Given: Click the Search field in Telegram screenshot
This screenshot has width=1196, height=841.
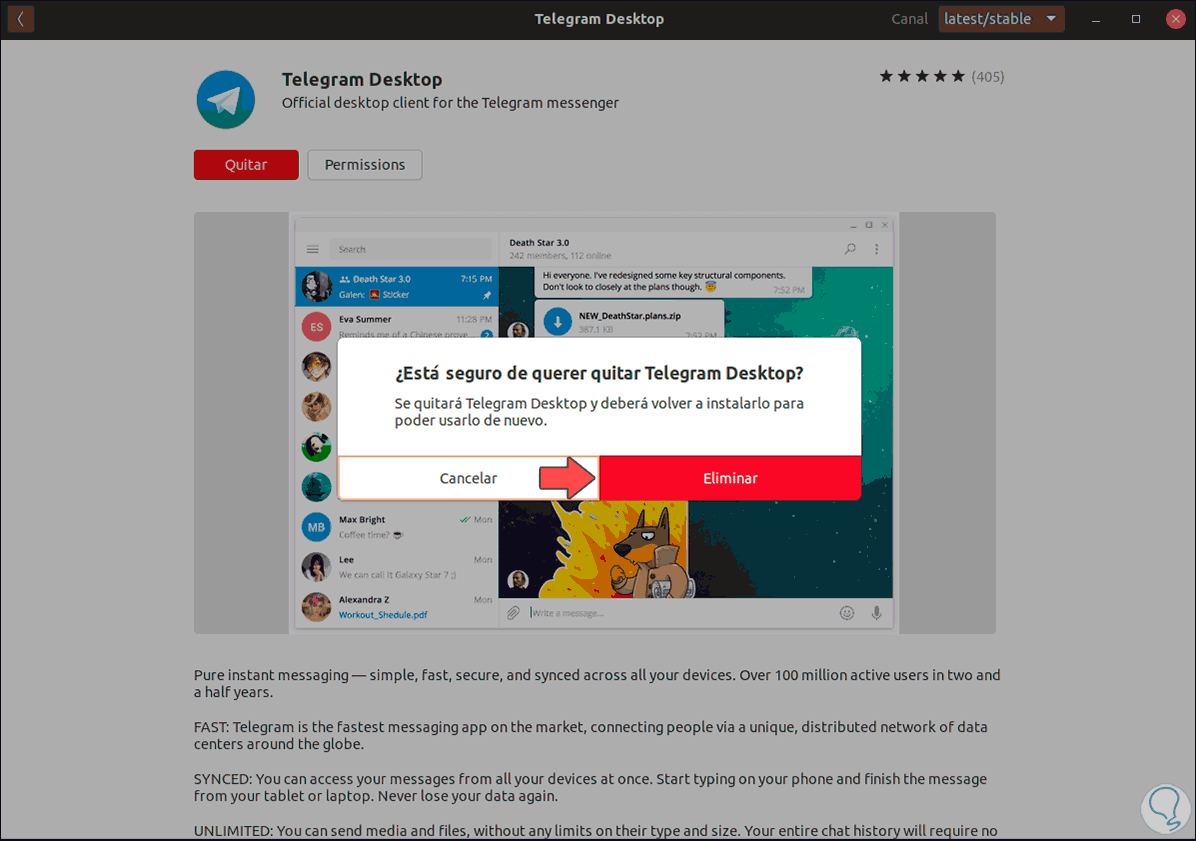Looking at the screenshot, I should click(x=410, y=249).
